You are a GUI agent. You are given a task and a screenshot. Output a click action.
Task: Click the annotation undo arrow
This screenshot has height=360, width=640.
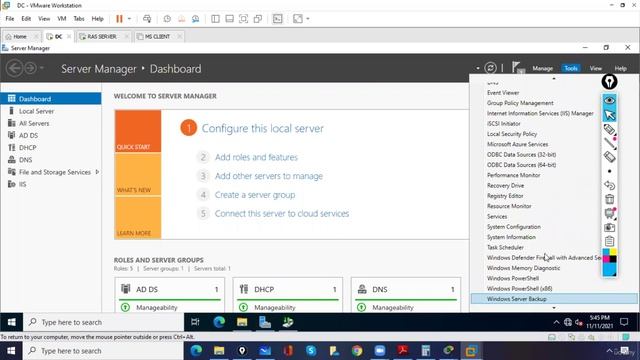pyautogui.click(x=609, y=185)
